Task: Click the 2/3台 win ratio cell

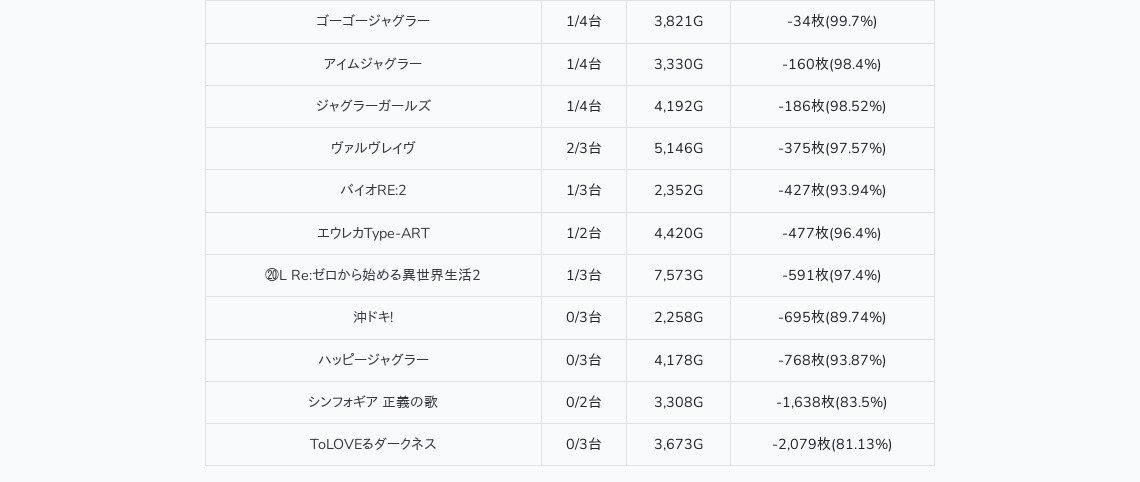Action: pos(584,148)
